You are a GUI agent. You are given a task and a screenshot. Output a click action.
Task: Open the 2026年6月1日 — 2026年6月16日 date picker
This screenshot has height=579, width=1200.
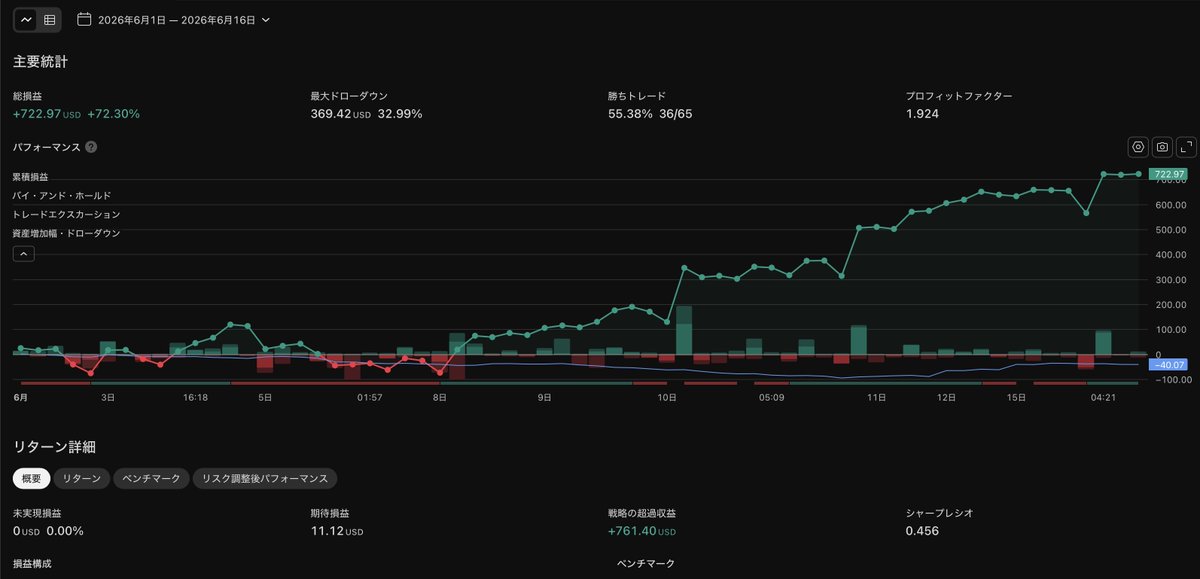173,19
